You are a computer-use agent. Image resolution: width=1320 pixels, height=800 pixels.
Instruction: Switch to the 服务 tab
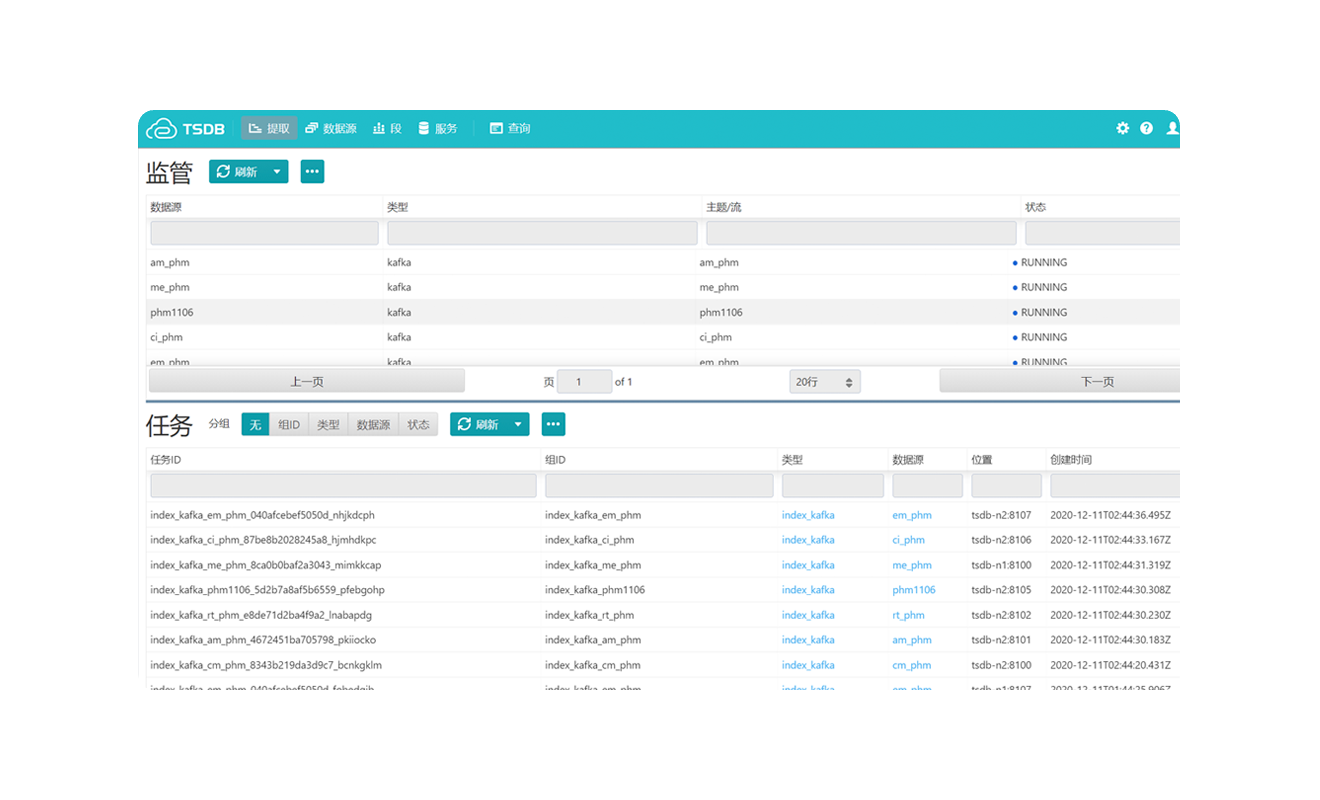click(x=438, y=129)
